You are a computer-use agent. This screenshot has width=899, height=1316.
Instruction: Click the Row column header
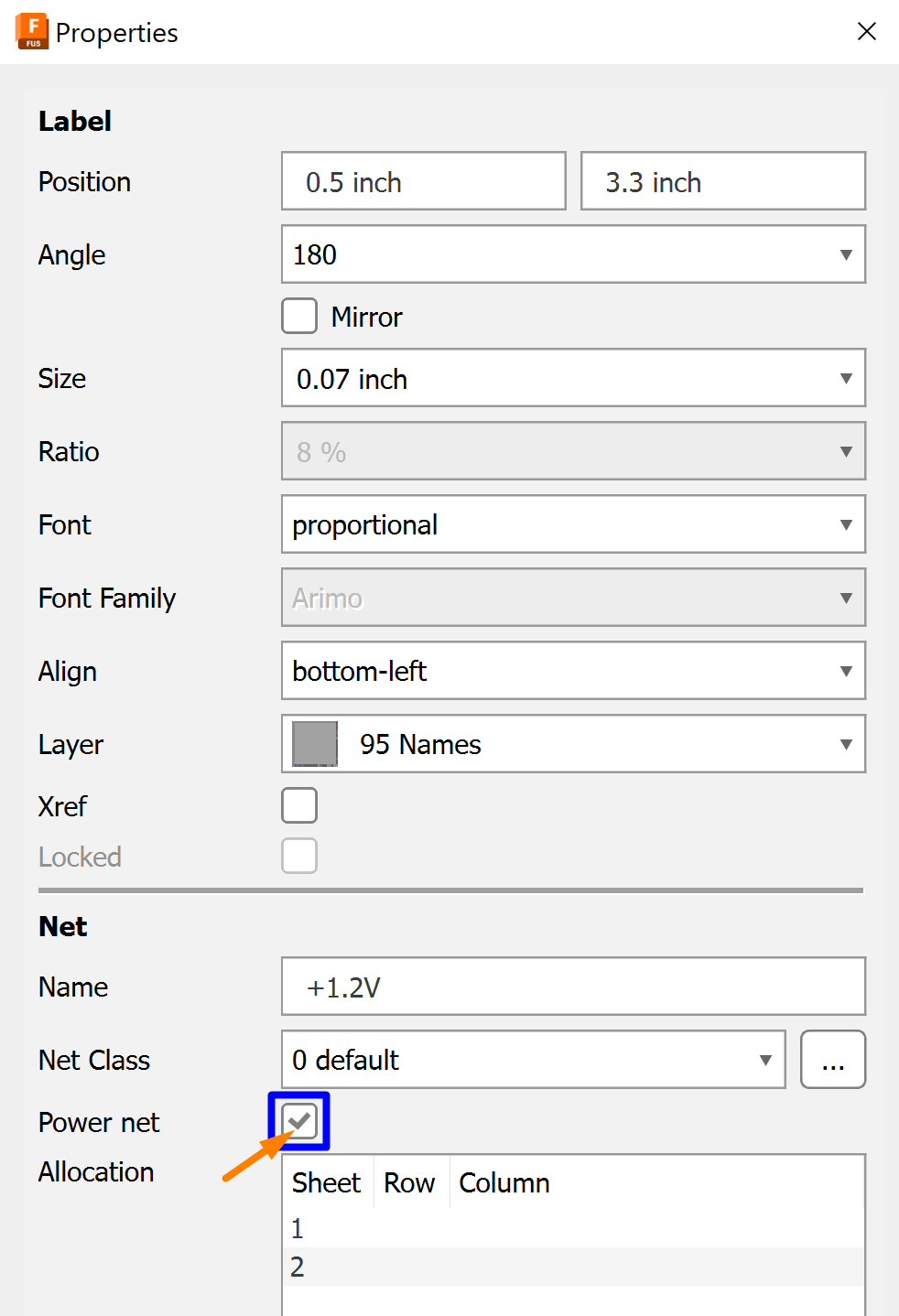[409, 1183]
